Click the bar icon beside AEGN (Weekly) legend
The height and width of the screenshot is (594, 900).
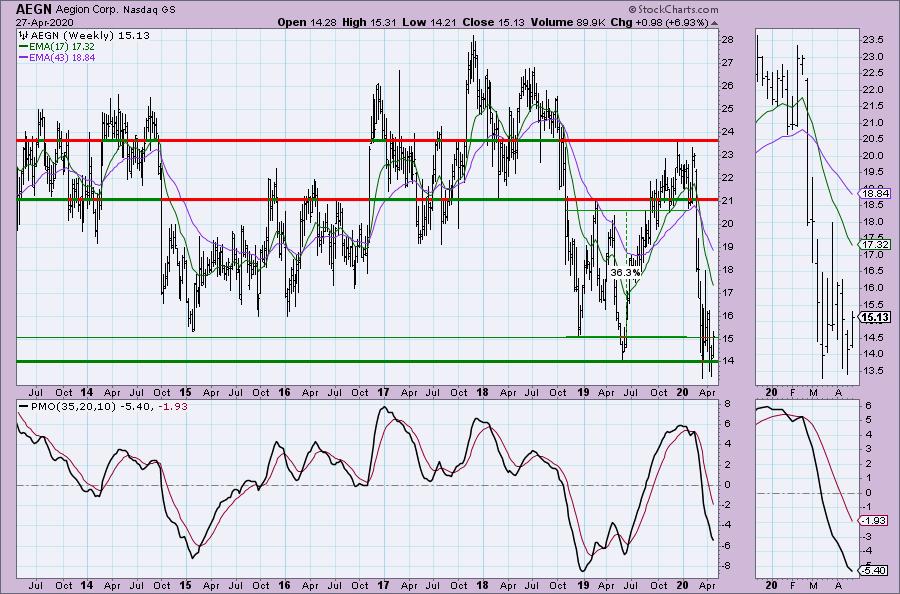tap(24, 36)
